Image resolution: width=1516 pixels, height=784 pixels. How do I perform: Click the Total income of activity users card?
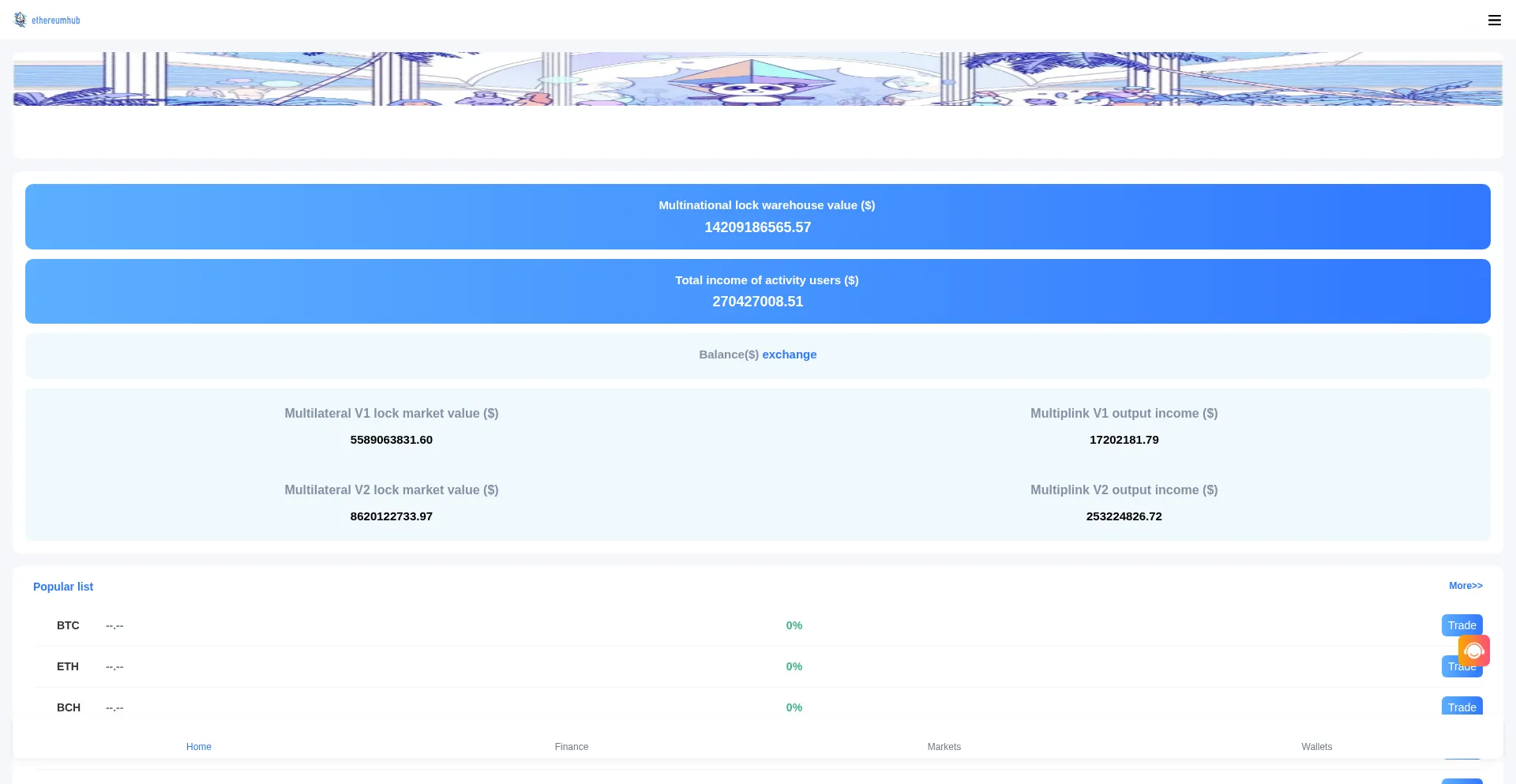click(757, 291)
